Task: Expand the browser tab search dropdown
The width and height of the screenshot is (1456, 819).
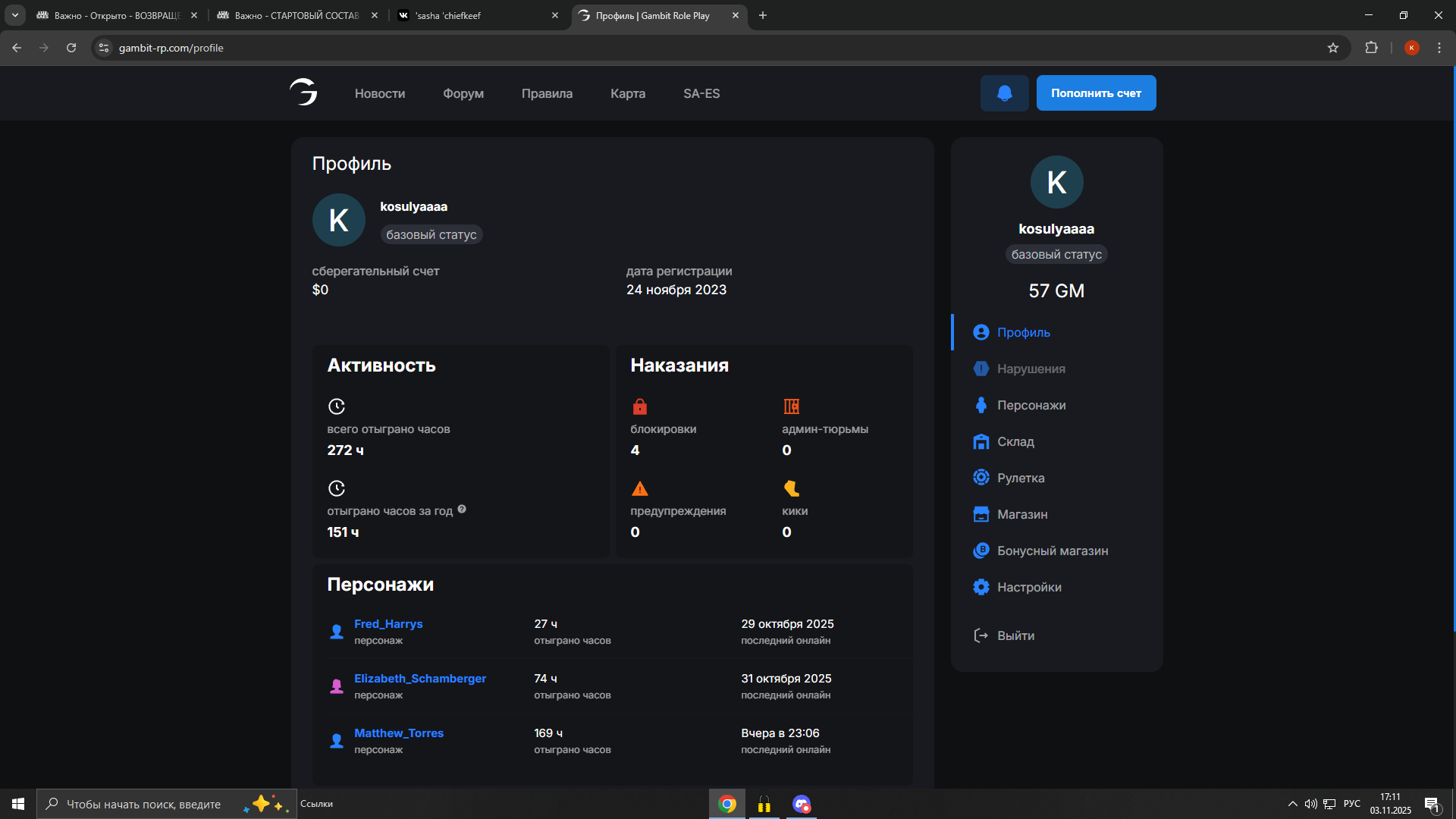Action: tap(14, 15)
